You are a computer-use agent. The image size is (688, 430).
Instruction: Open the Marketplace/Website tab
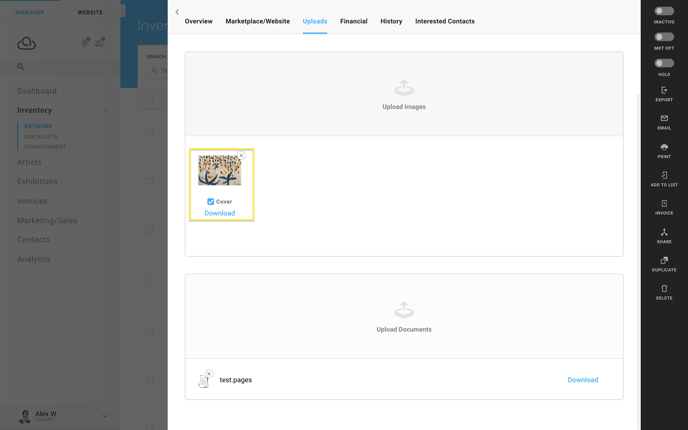click(x=258, y=21)
